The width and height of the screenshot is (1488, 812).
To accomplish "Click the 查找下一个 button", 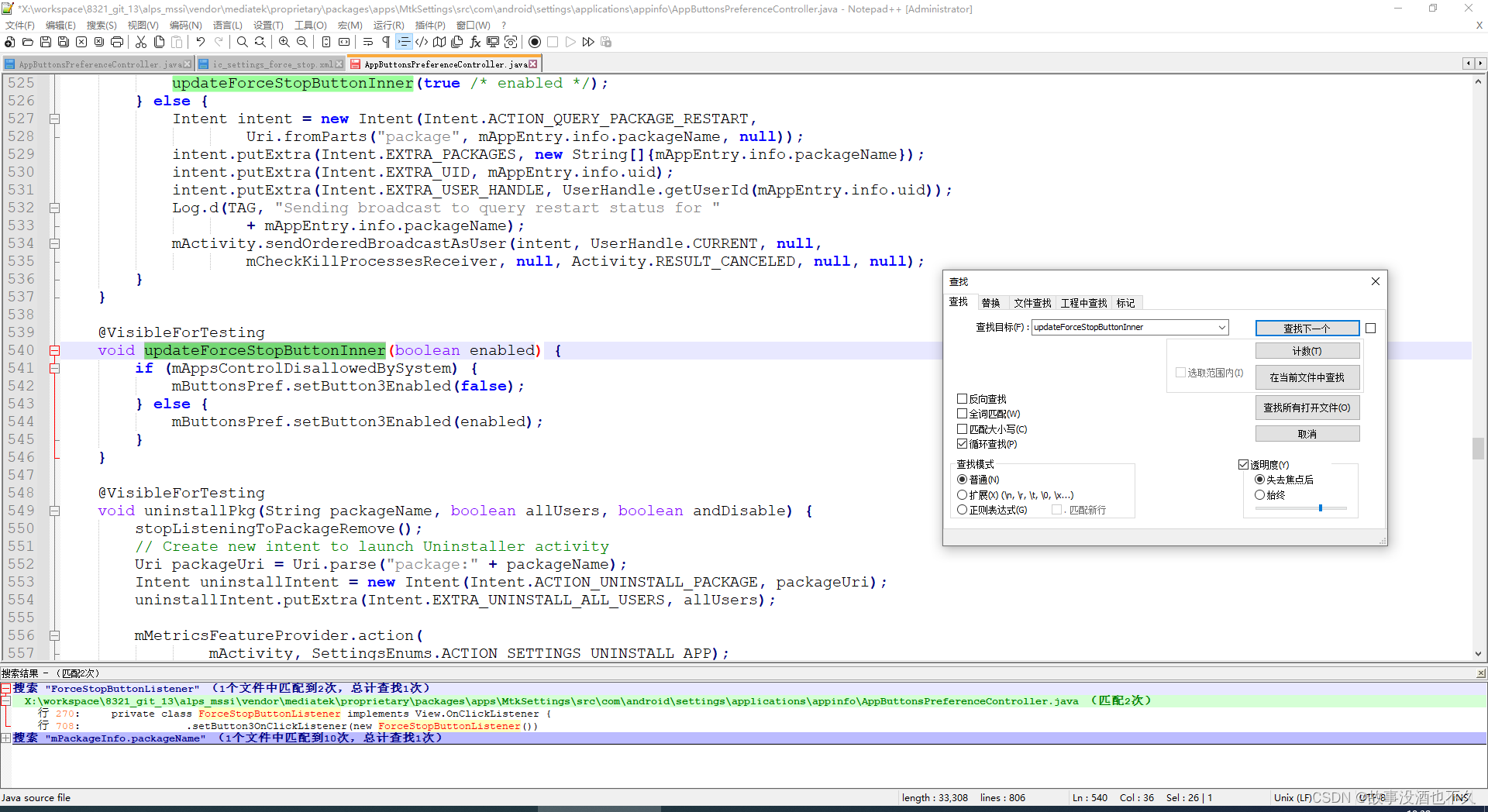I will point(1307,328).
